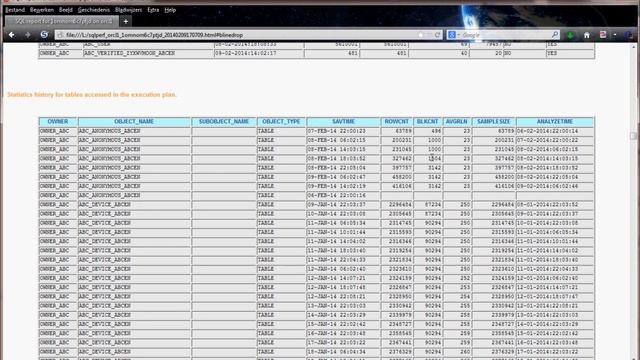The image size is (640, 360).
Task: Click the SAMPLESIZE column header
Action: (493, 122)
